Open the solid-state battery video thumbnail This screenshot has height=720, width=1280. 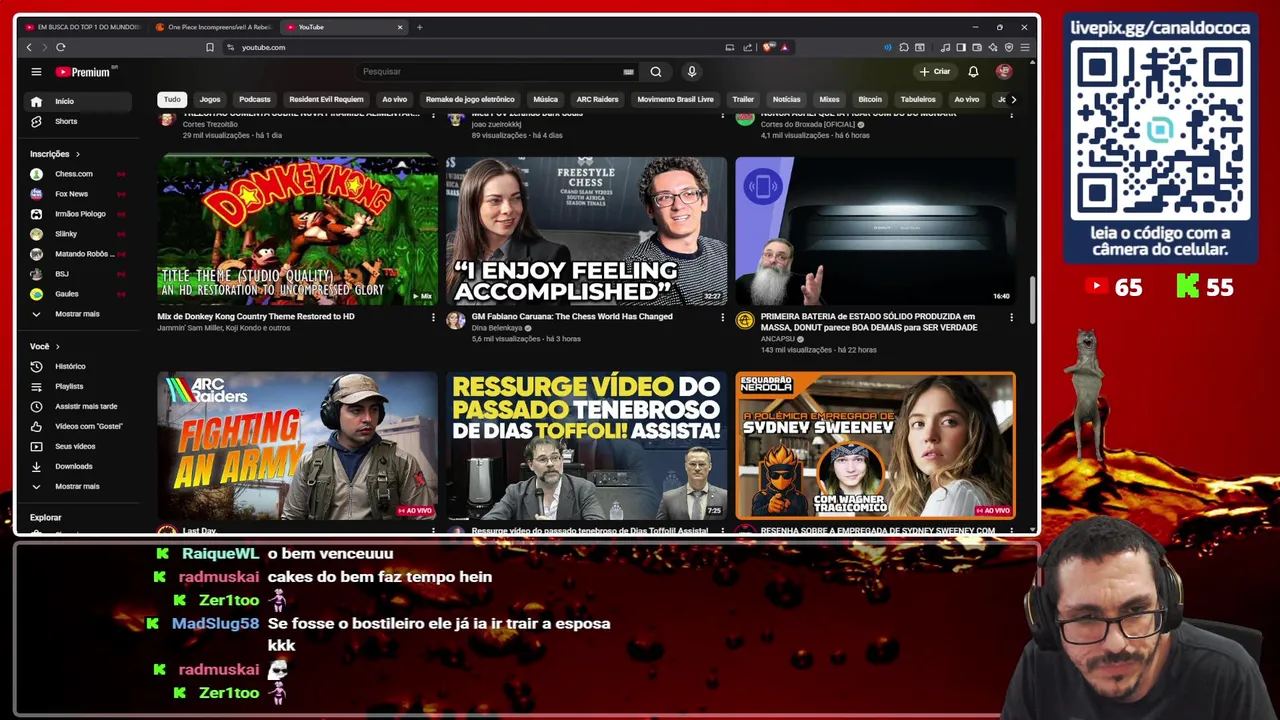pyautogui.click(x=875, y=231)
